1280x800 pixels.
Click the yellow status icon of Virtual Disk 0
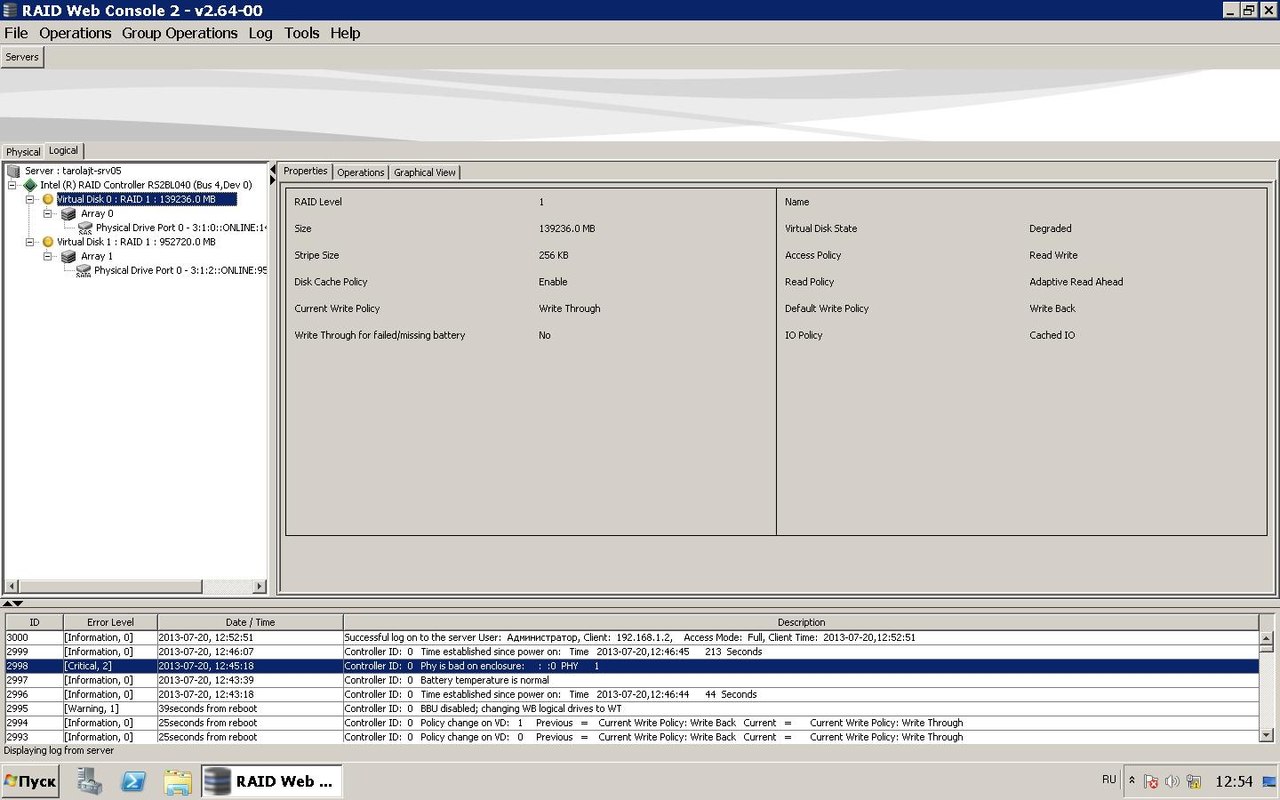point(47,199)
